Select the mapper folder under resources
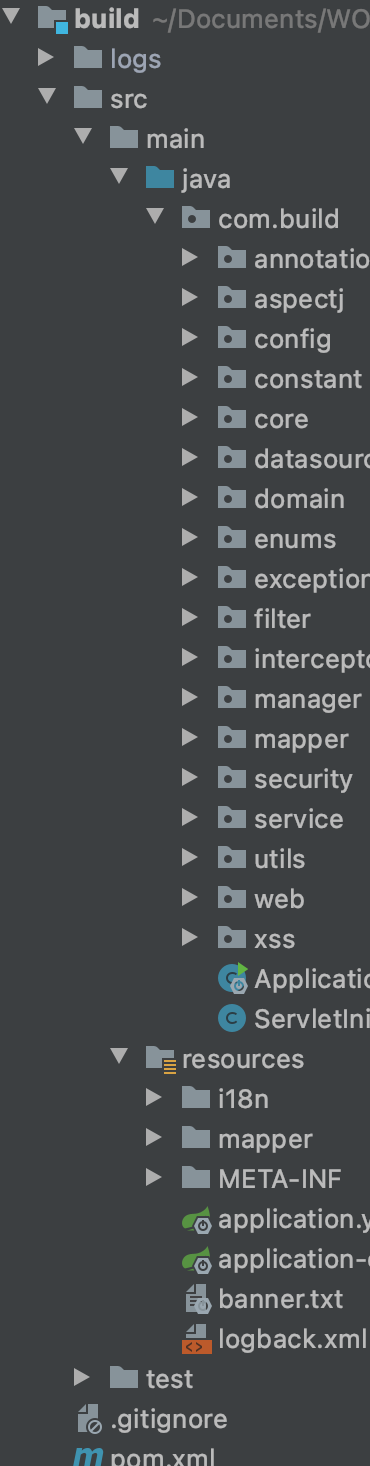This screenshot has width=370, height=1466. click(x=265, y=1139)
